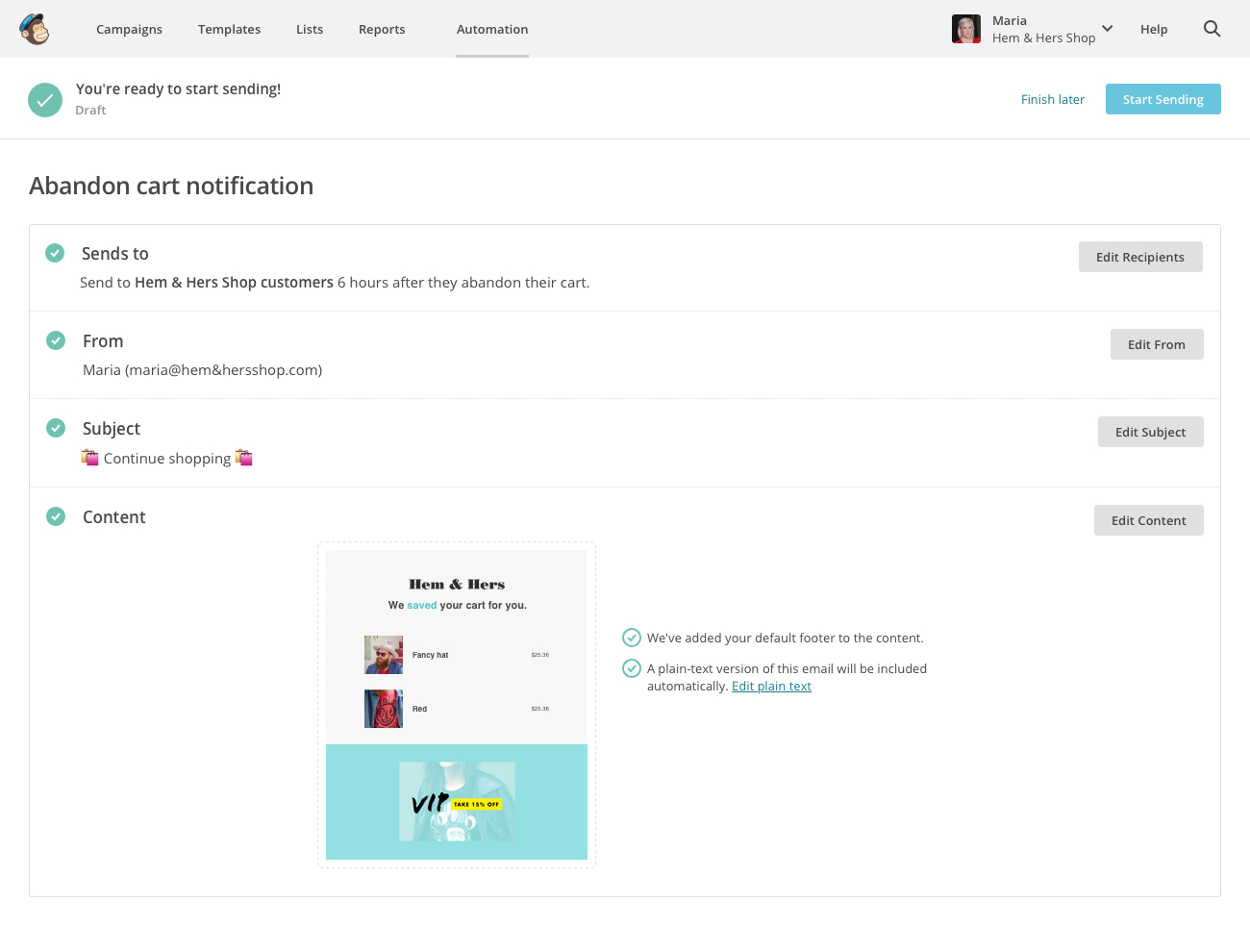
Task: Click Maria's profile avatar picture
Action: (966, 29)
